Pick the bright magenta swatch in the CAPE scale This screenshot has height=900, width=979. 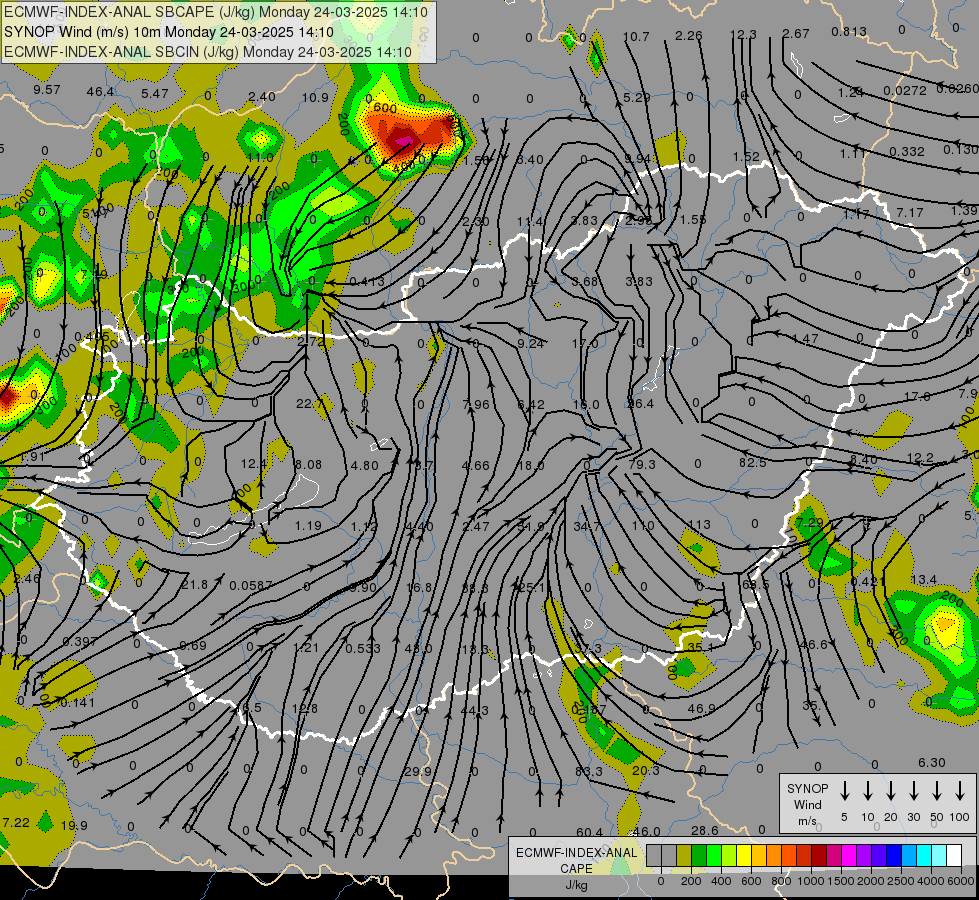pyautogui.click(x=849, y=855)
